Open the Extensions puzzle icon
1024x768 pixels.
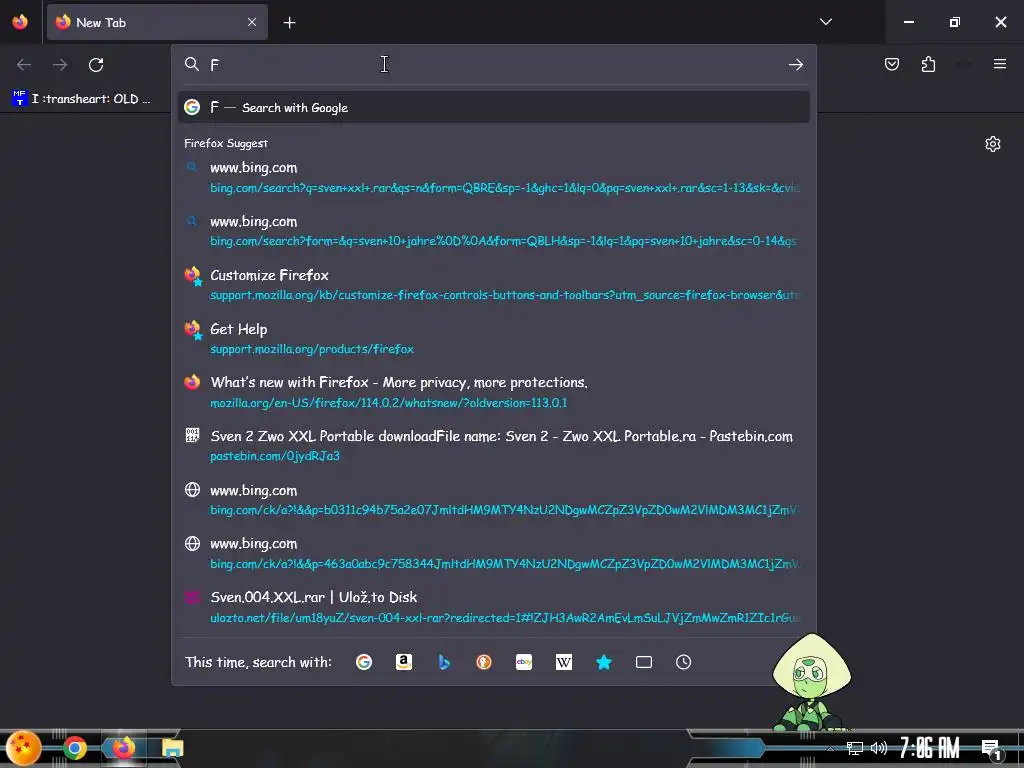pos(929,64)
